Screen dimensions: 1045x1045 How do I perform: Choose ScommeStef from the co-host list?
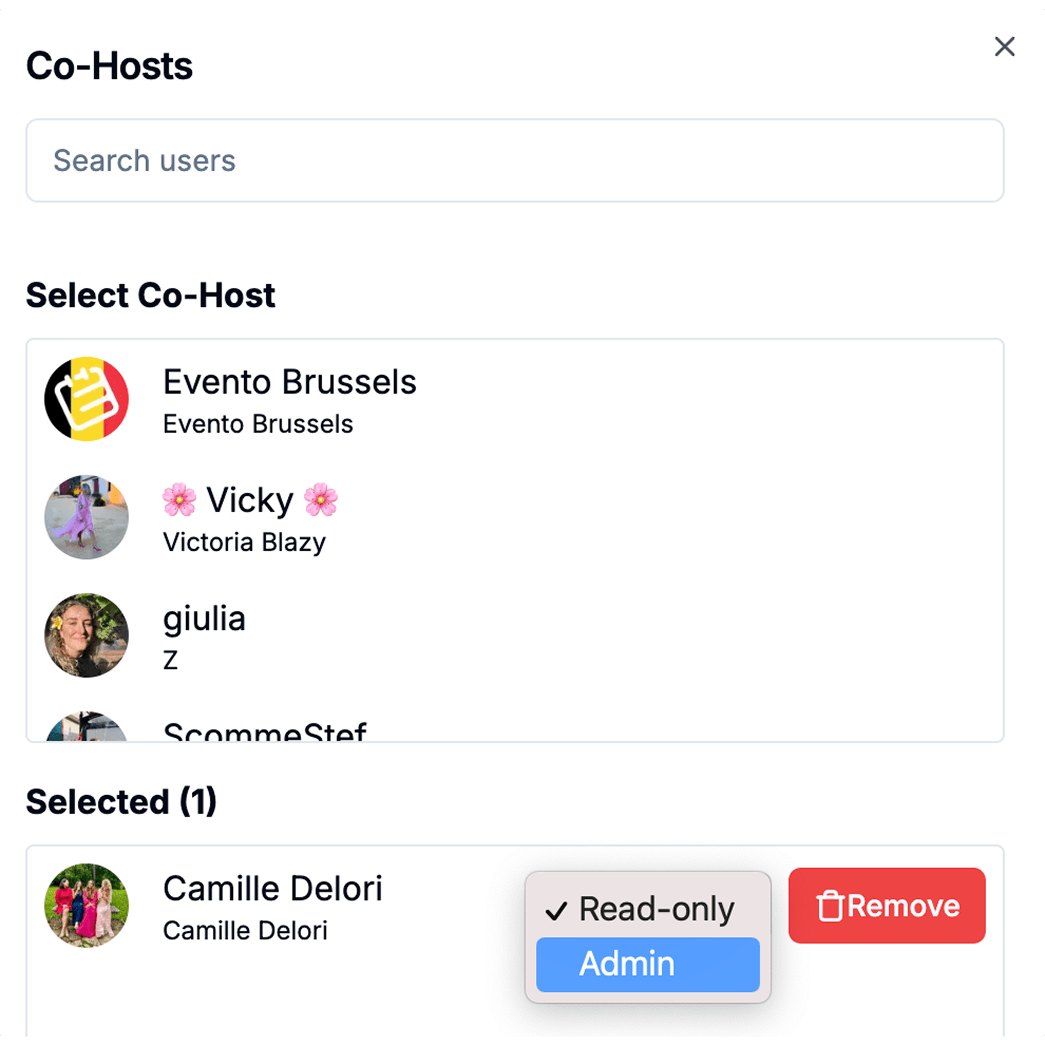pyautogui.click(x=265, y=732)
